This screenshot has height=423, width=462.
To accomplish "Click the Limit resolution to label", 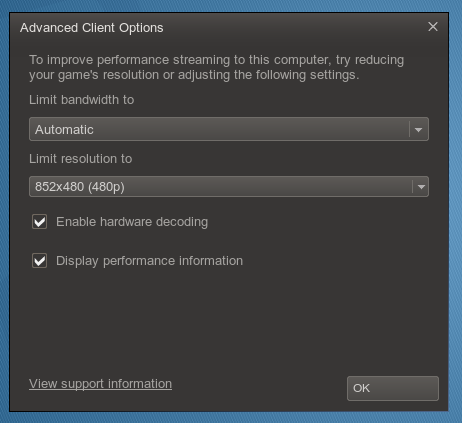I will click(x=80, y=159).
